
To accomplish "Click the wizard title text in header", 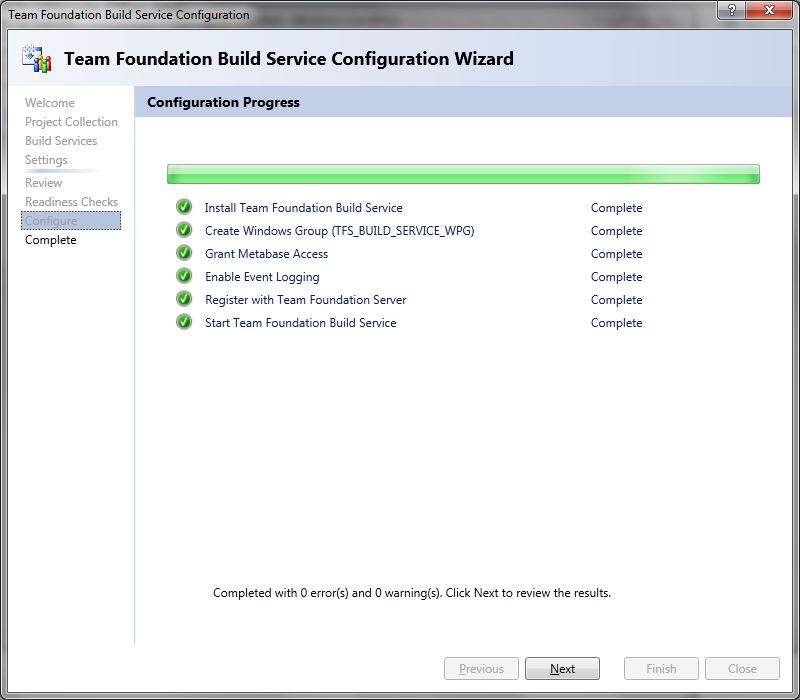I will coord(289,59).
